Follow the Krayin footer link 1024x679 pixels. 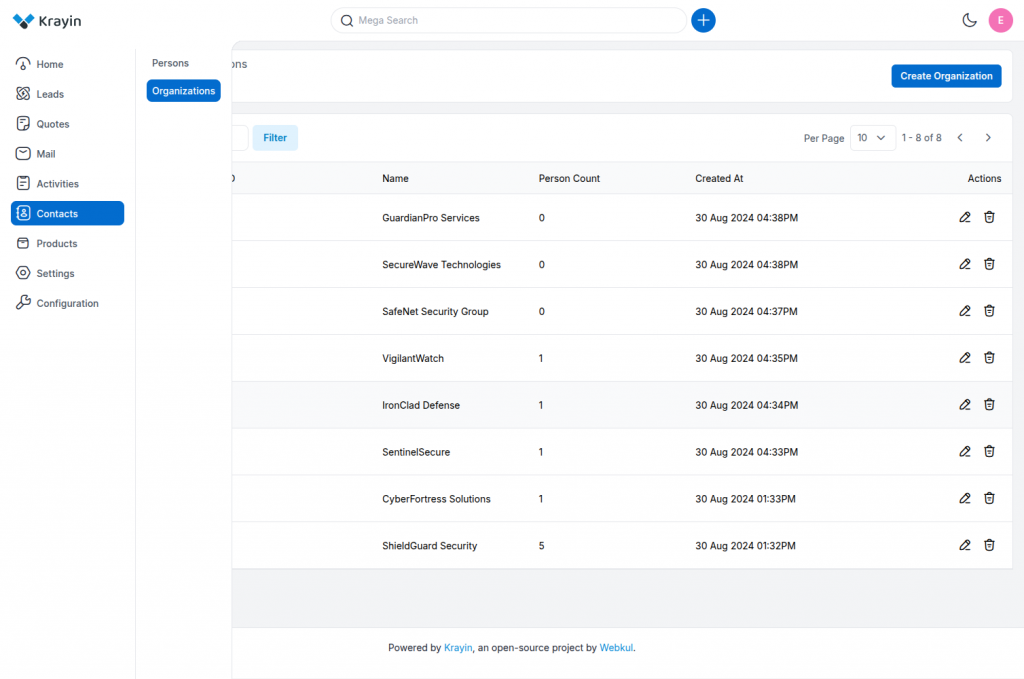coord(458,648)
